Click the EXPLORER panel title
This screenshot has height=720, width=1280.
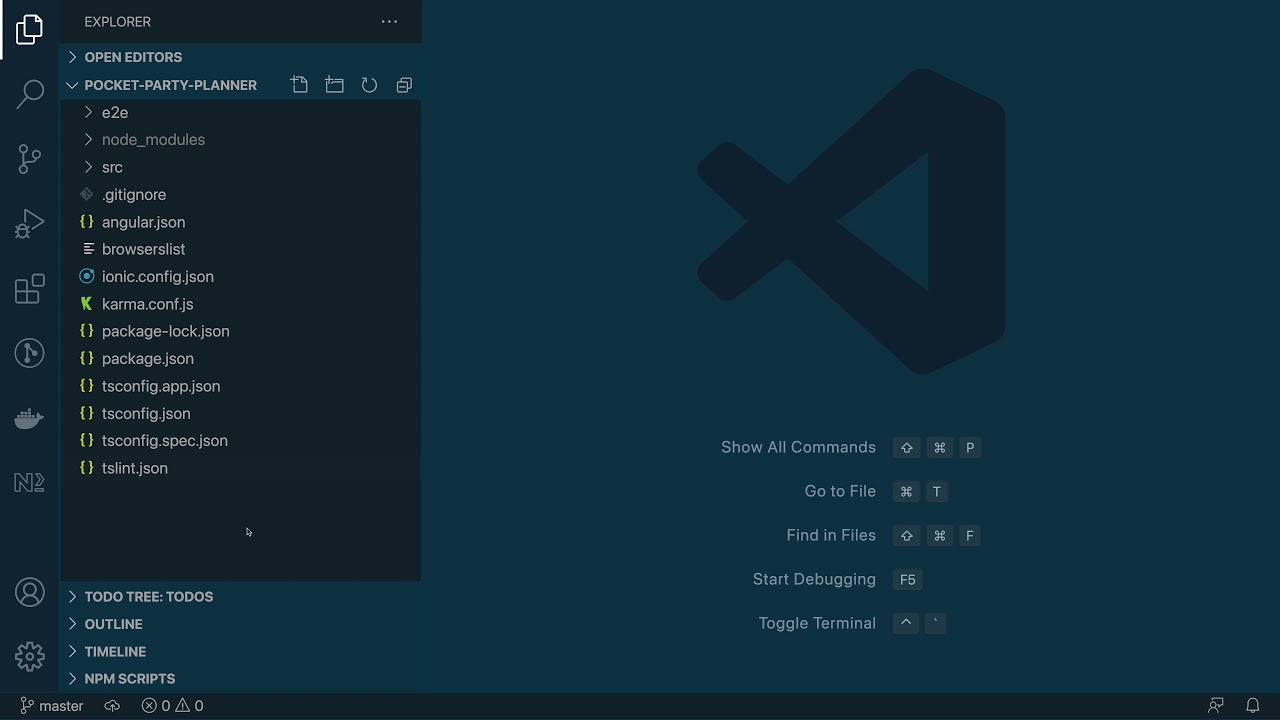[x=118, y=21]
